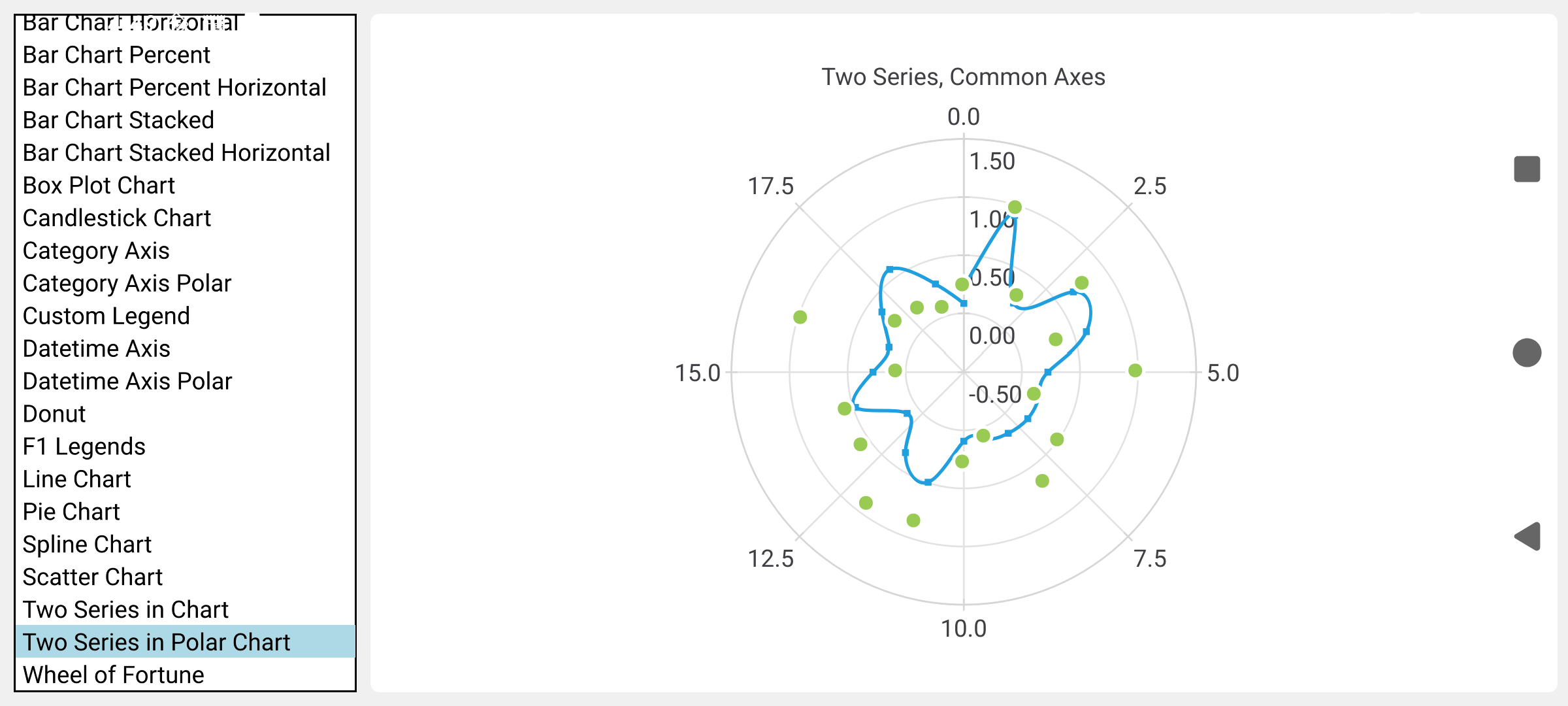Click the chart title Two Series, Common Axes
Screen dimensions: 1568x706
click(x=963, y=77)
